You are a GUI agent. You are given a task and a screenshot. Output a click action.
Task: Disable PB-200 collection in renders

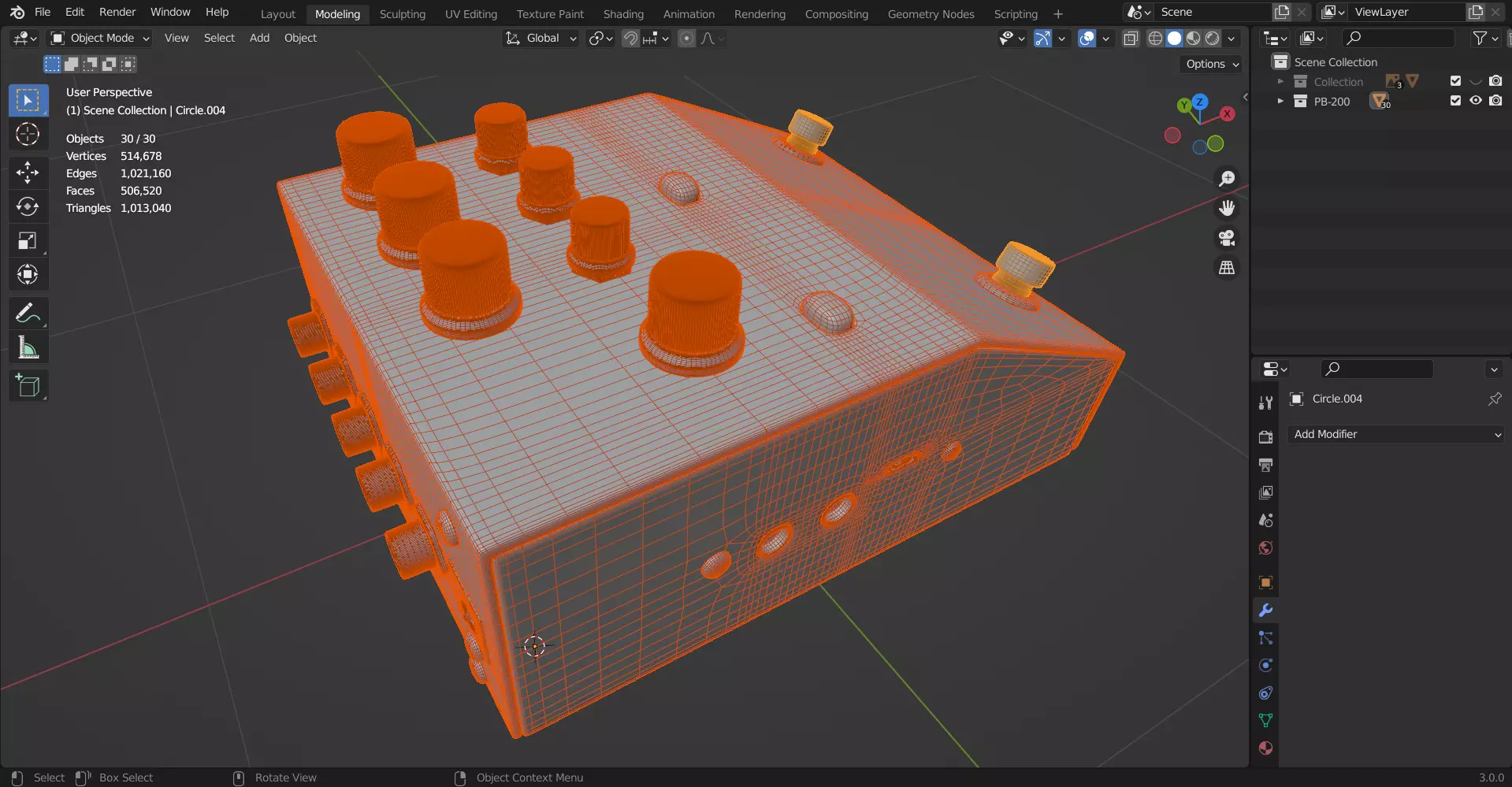pos(1495,101)
